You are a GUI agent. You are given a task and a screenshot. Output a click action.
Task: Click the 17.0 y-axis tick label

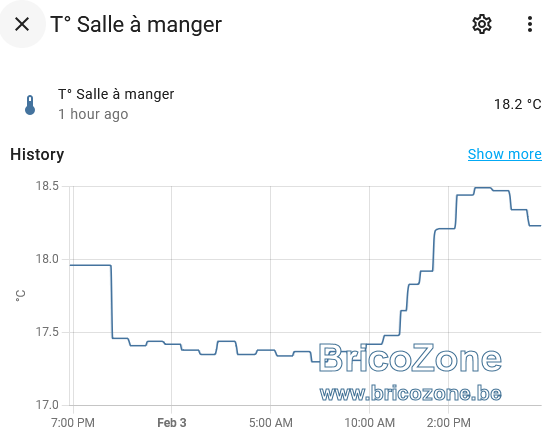tap(47, 405)
